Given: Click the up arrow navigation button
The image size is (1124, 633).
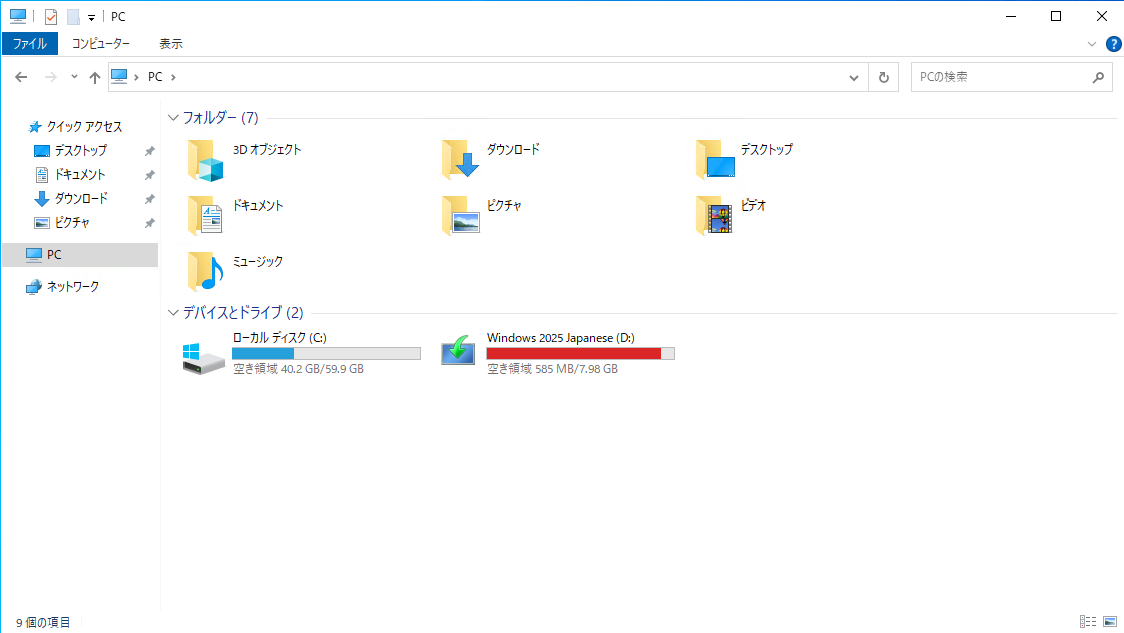Looking at the screenshot, I should [x=95, y=77].
